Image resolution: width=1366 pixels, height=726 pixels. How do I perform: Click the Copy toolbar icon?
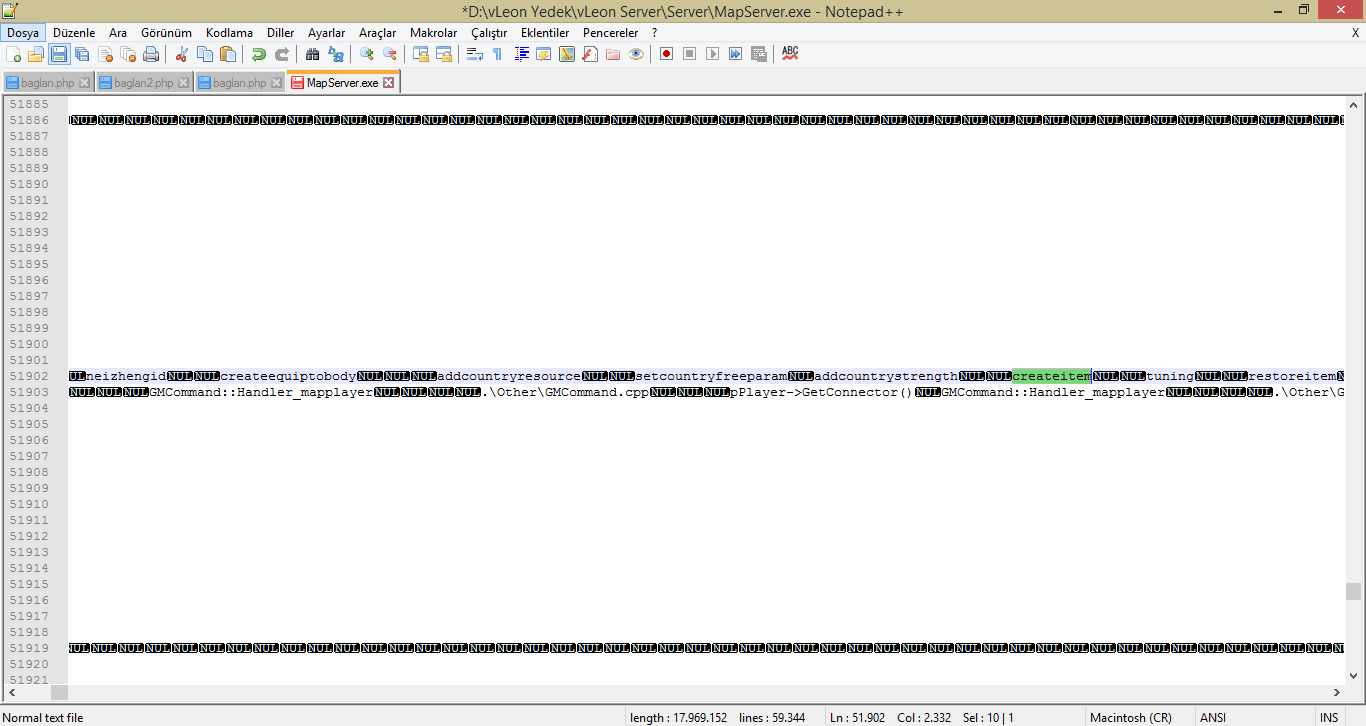coord(205,54)
